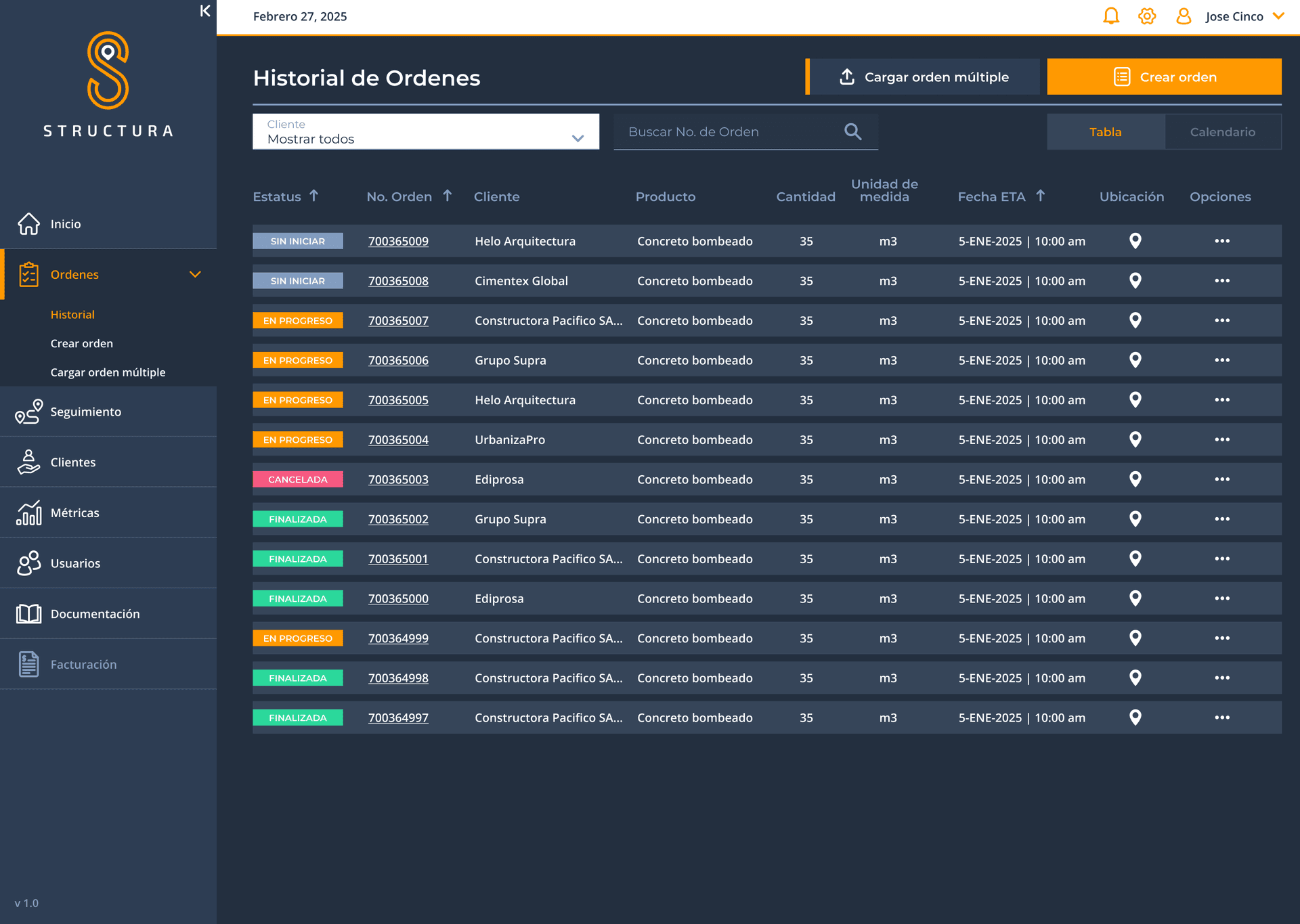
Task: Open Jose Cinco user menu chevron
Action: click(1278, 16)
